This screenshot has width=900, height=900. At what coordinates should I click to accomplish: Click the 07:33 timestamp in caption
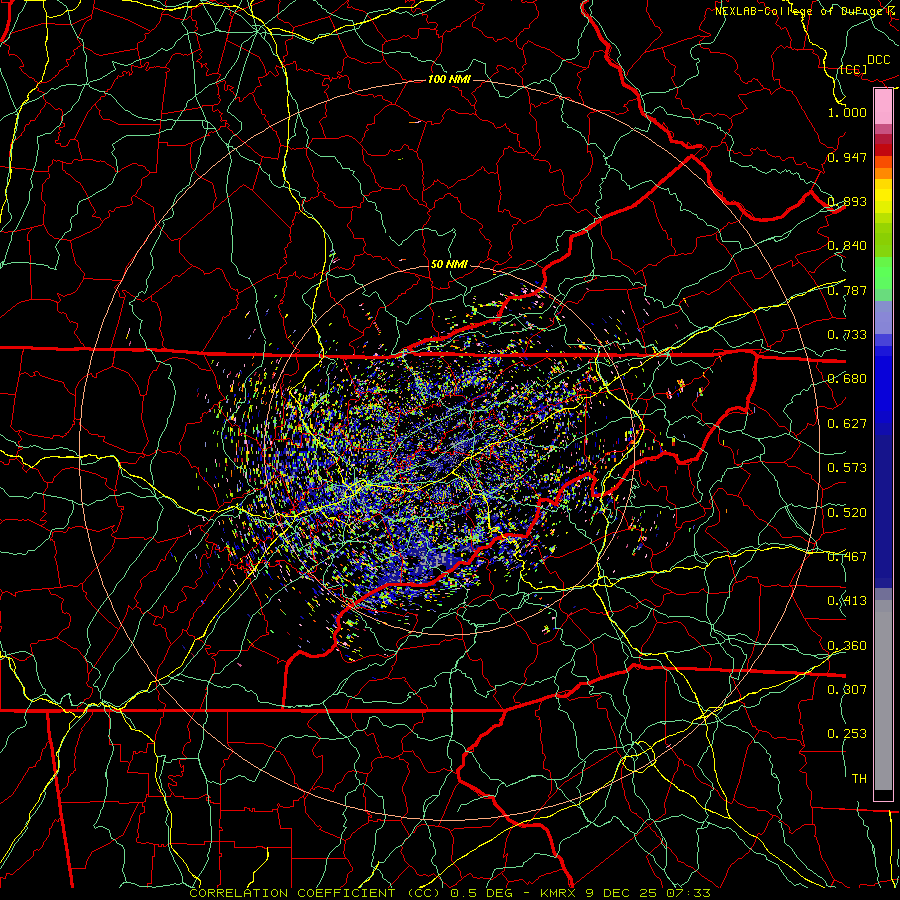tap(689, 893)
